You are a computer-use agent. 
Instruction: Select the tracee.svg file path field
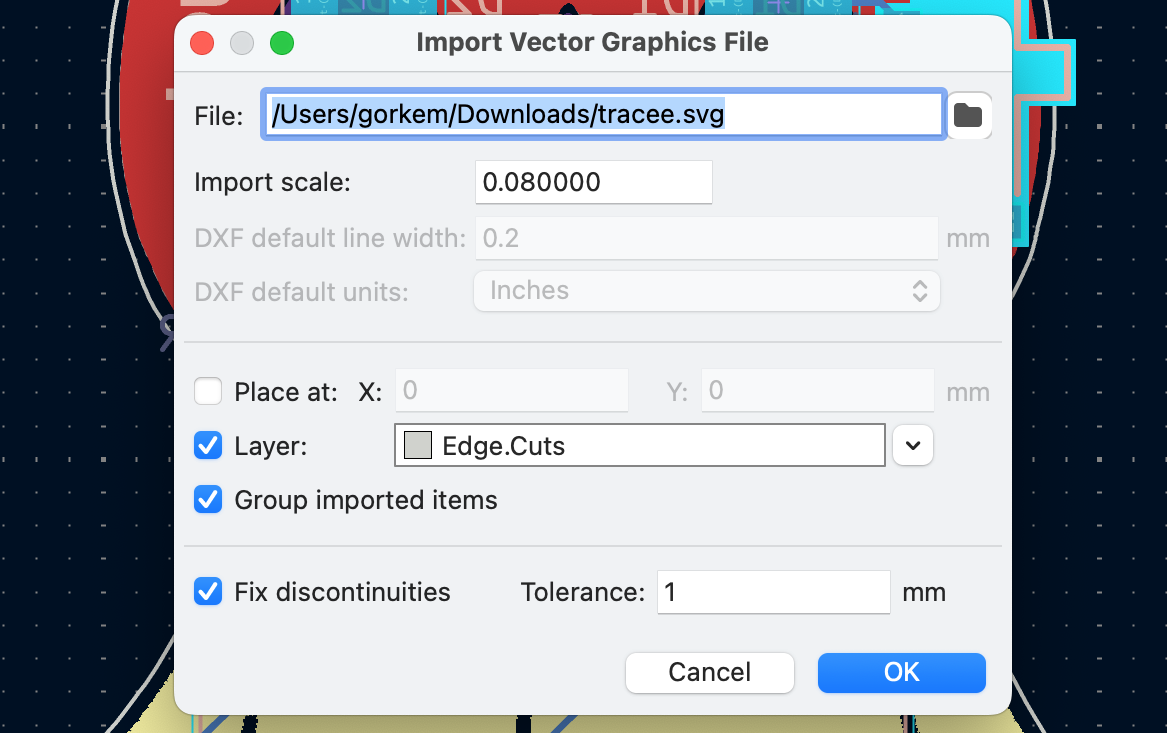point(600,114)
